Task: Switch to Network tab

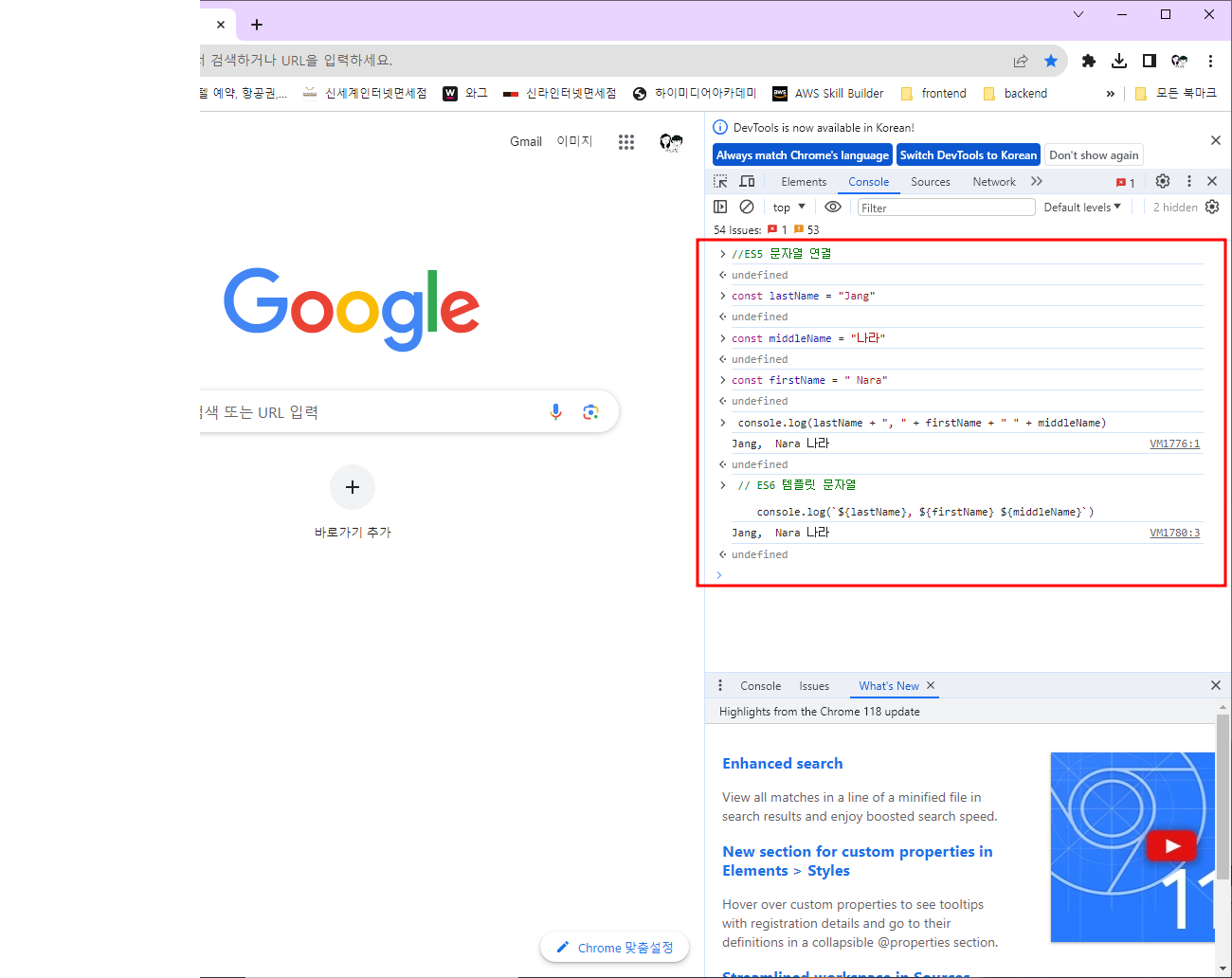Action: [994, 182]
